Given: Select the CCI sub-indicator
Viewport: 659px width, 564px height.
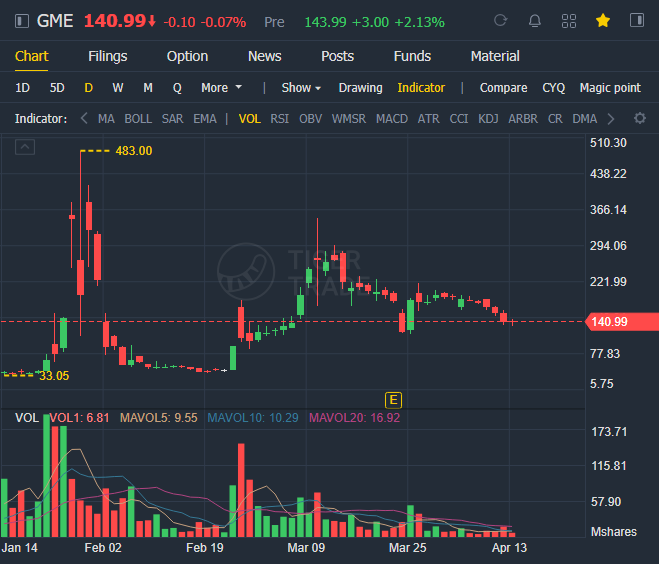Looking at the screenshot, I should coord(459,119).
